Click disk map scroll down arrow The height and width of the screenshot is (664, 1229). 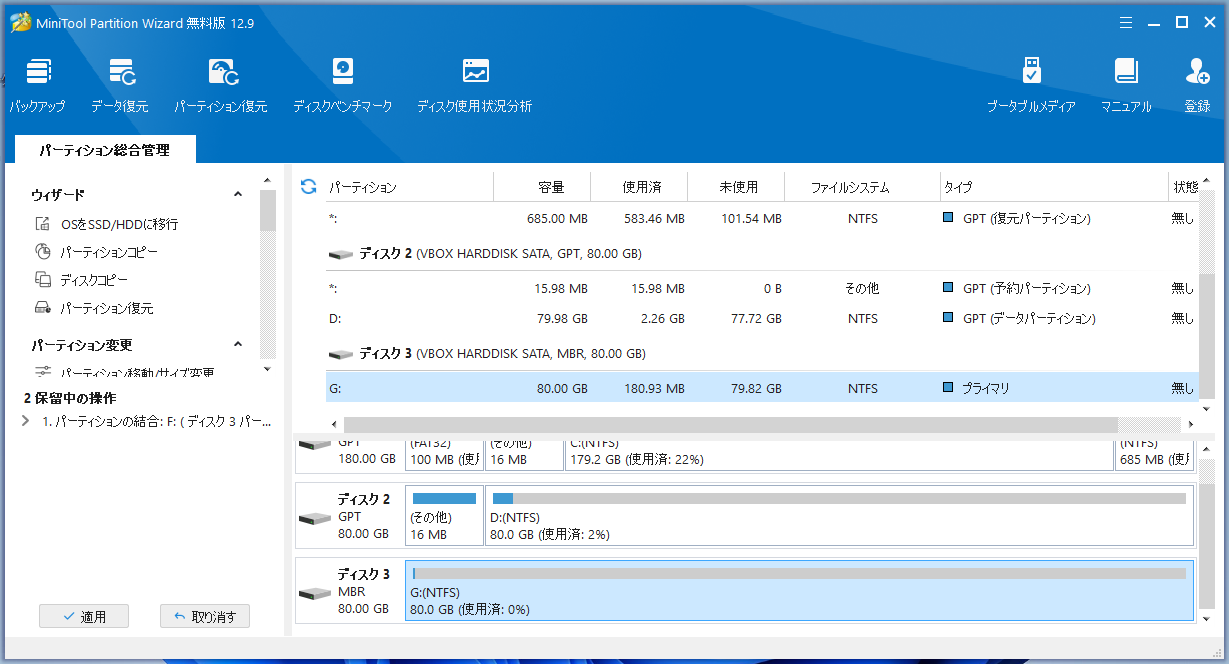1207,620
